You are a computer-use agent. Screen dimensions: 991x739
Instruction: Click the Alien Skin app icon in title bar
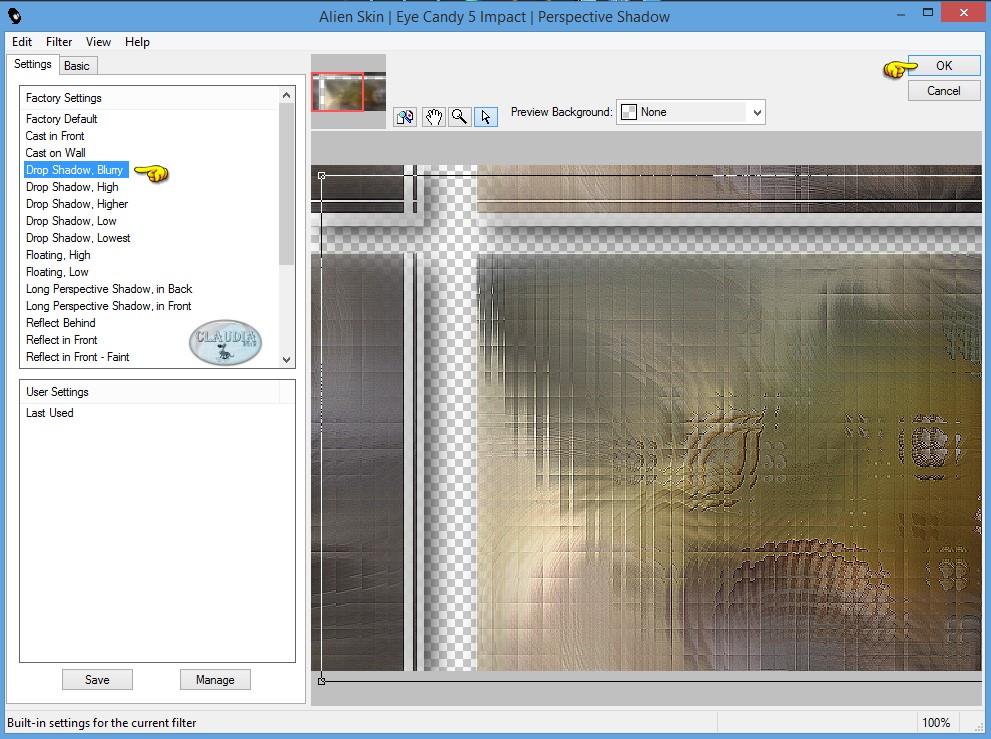(15, 16)
